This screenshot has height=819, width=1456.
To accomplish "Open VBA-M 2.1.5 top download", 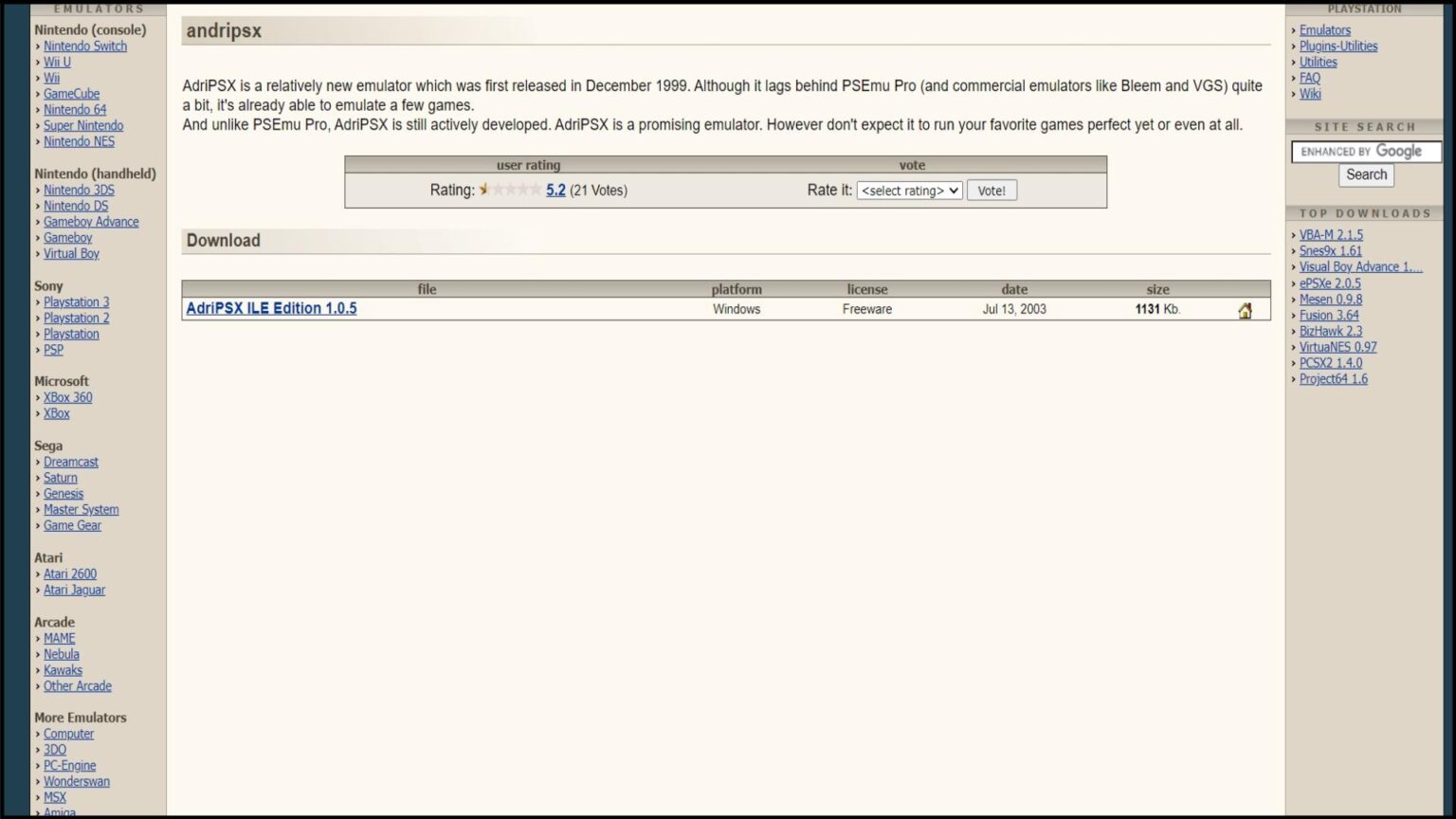I will coord(1331,235).
